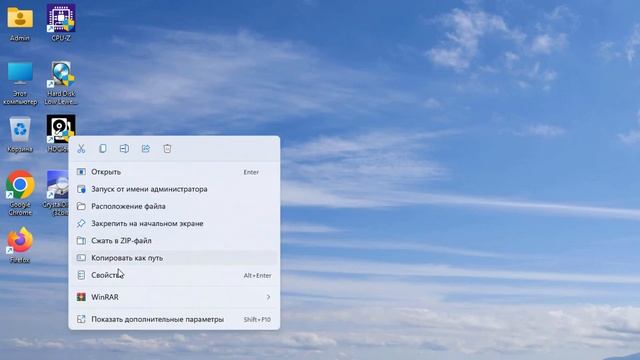The width and height of the screenshot is (640, 360).
Task: Select the CPU-Z desktop shortcut
Action: (x=61, y=23)
